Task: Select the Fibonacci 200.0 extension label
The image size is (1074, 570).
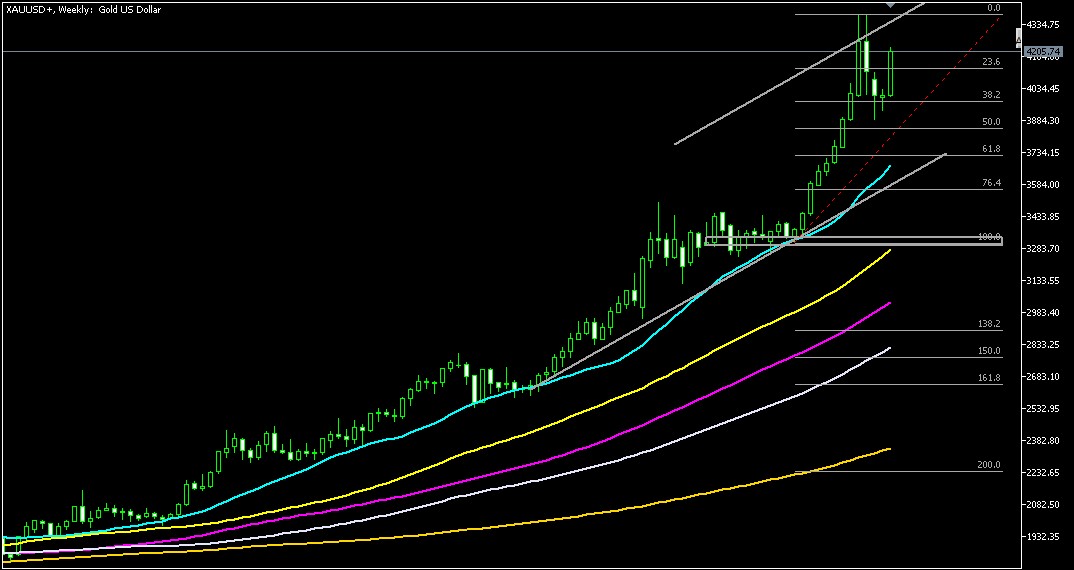Action: point(988,466)
